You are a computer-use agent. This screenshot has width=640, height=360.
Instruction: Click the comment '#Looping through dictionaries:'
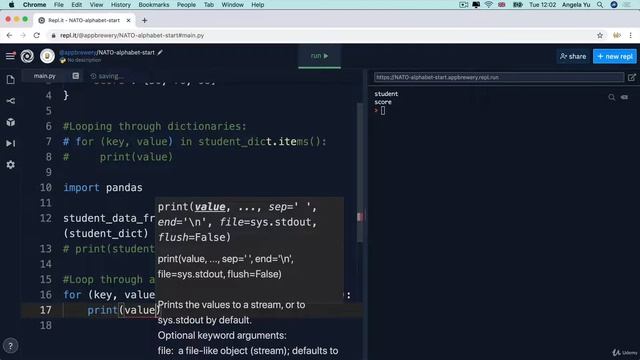[155, 127]
